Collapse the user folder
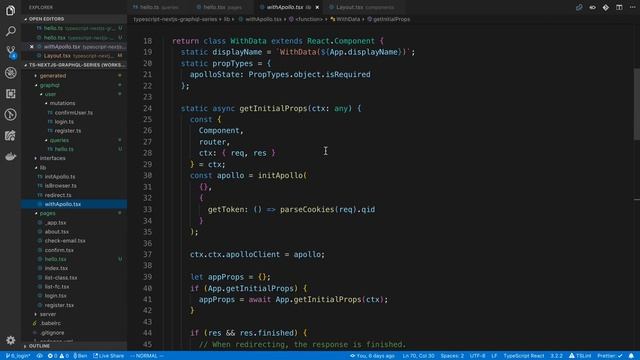This screenshot has height=360, width=640. (x=74, y=94)
